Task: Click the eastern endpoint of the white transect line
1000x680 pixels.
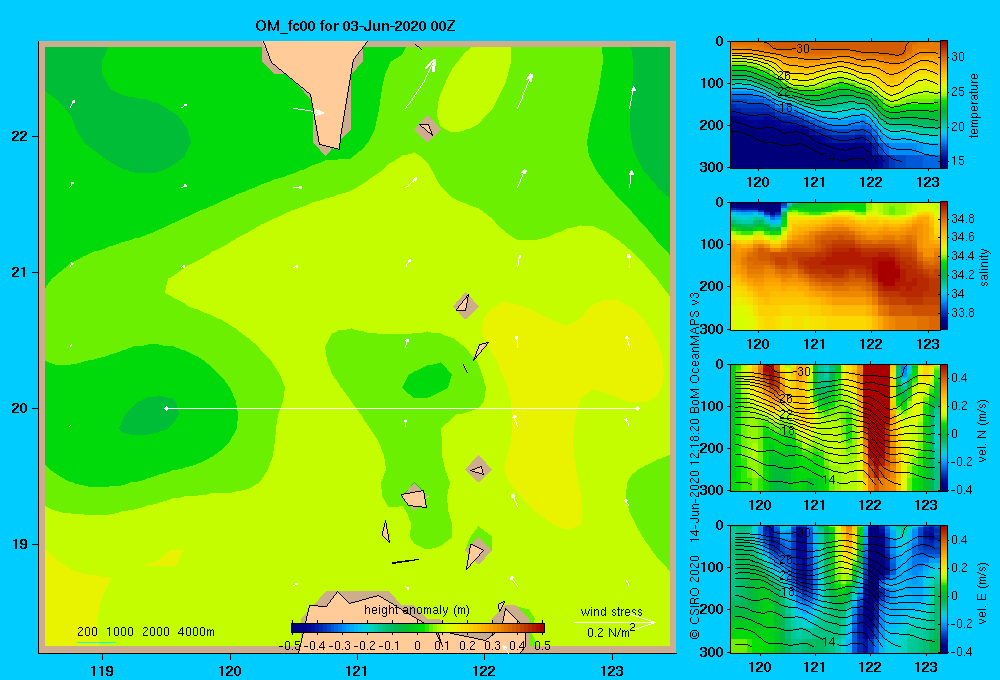Action: point(637,408)
